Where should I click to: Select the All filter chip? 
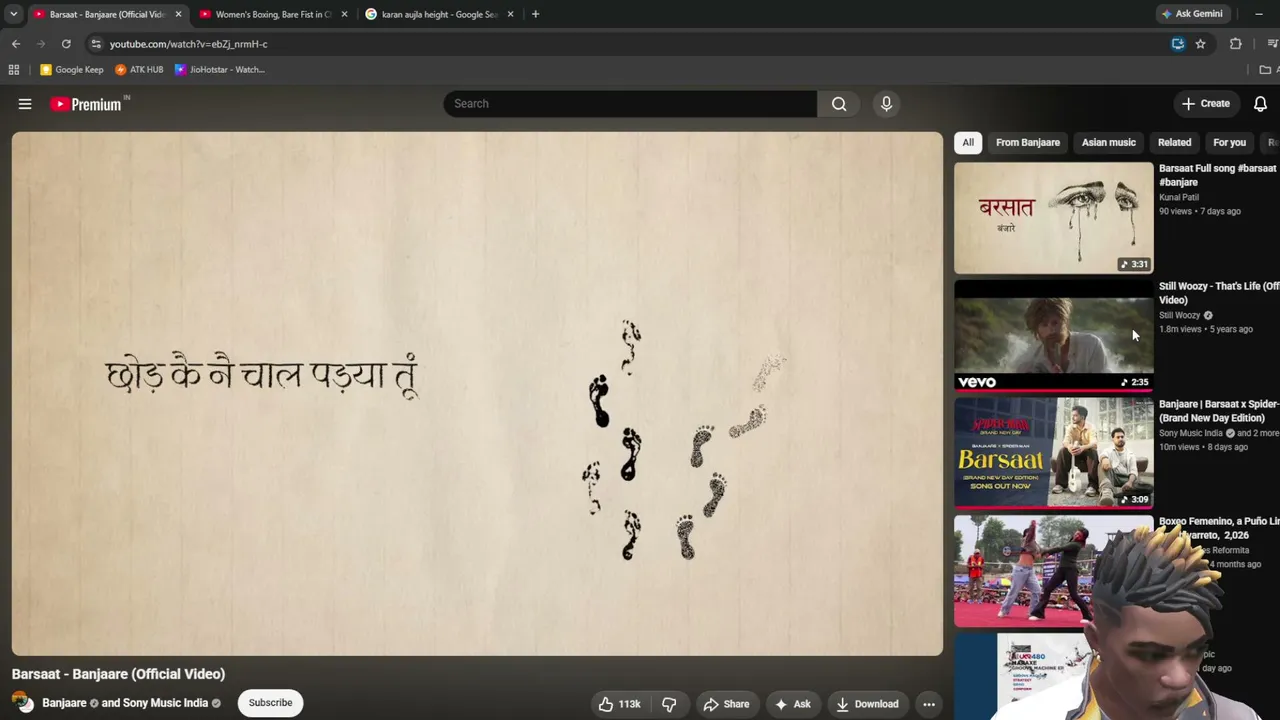[x=968, y=142]
